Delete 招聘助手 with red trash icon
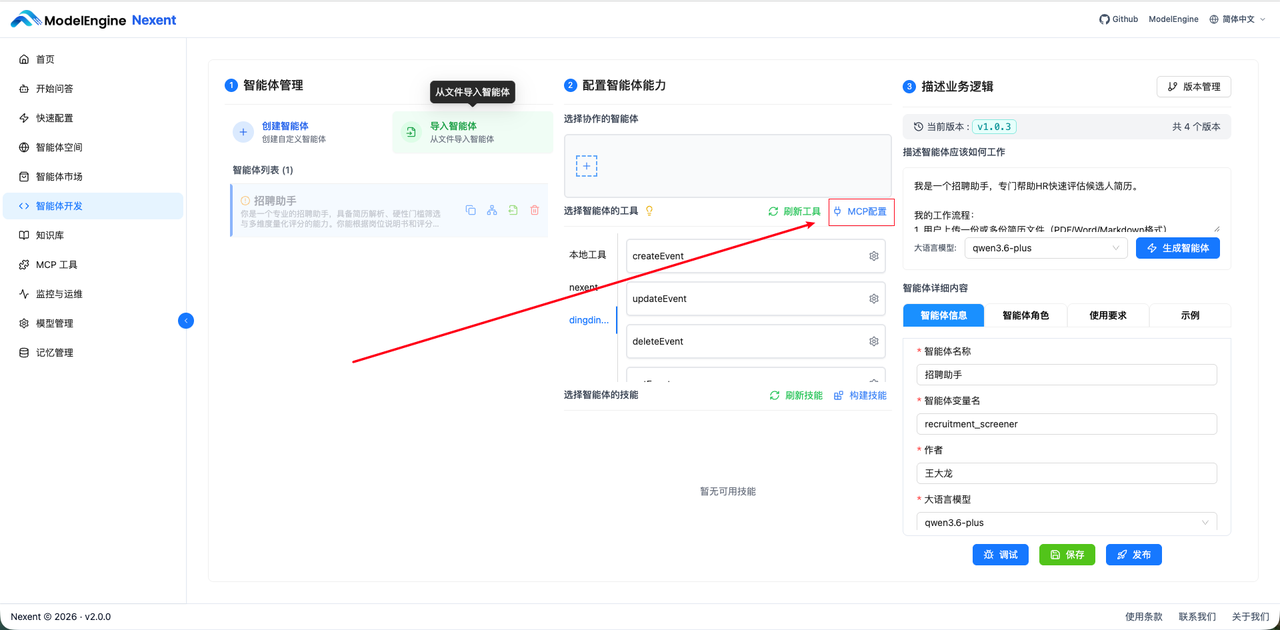 click(534, 210)
